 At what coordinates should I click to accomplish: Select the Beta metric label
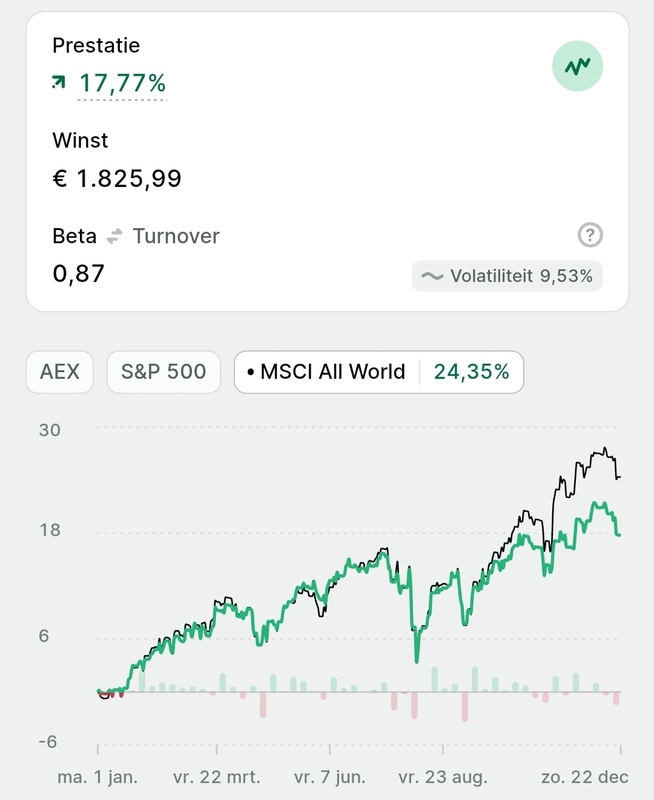point(74,237)
